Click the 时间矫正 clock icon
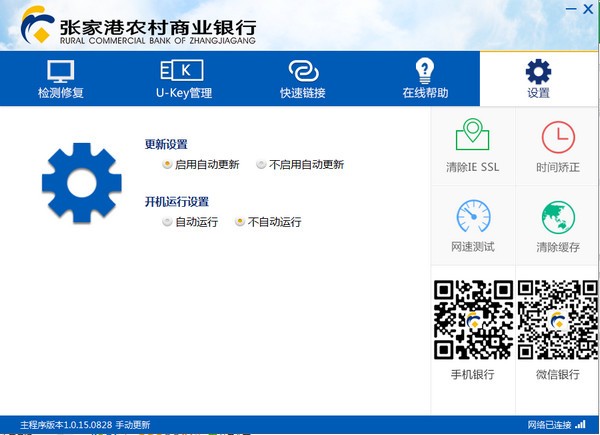Image resolution: width=600 pixels, height=435 pixels. (x=558, y=137)
